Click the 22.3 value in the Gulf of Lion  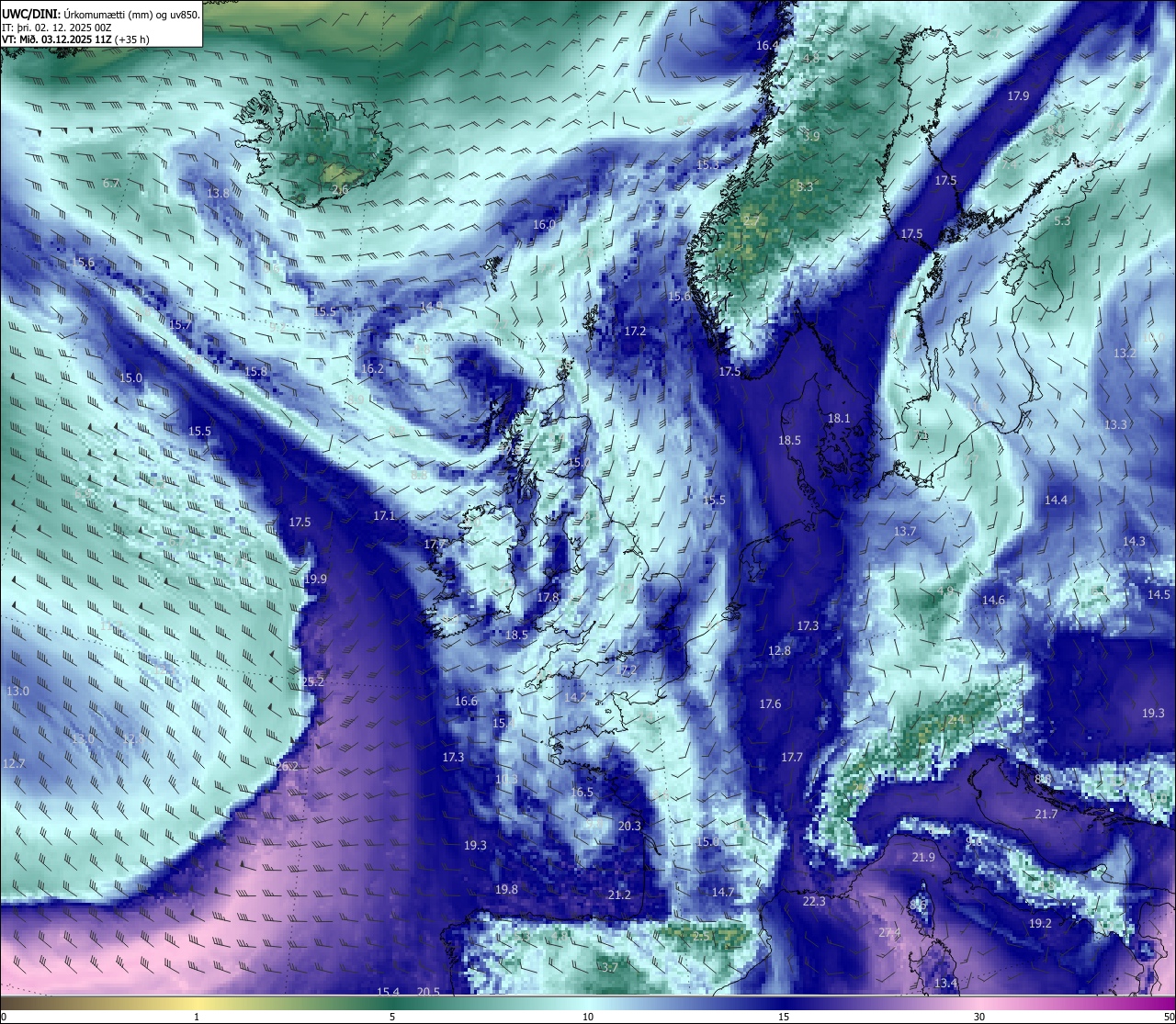point(814,902)
